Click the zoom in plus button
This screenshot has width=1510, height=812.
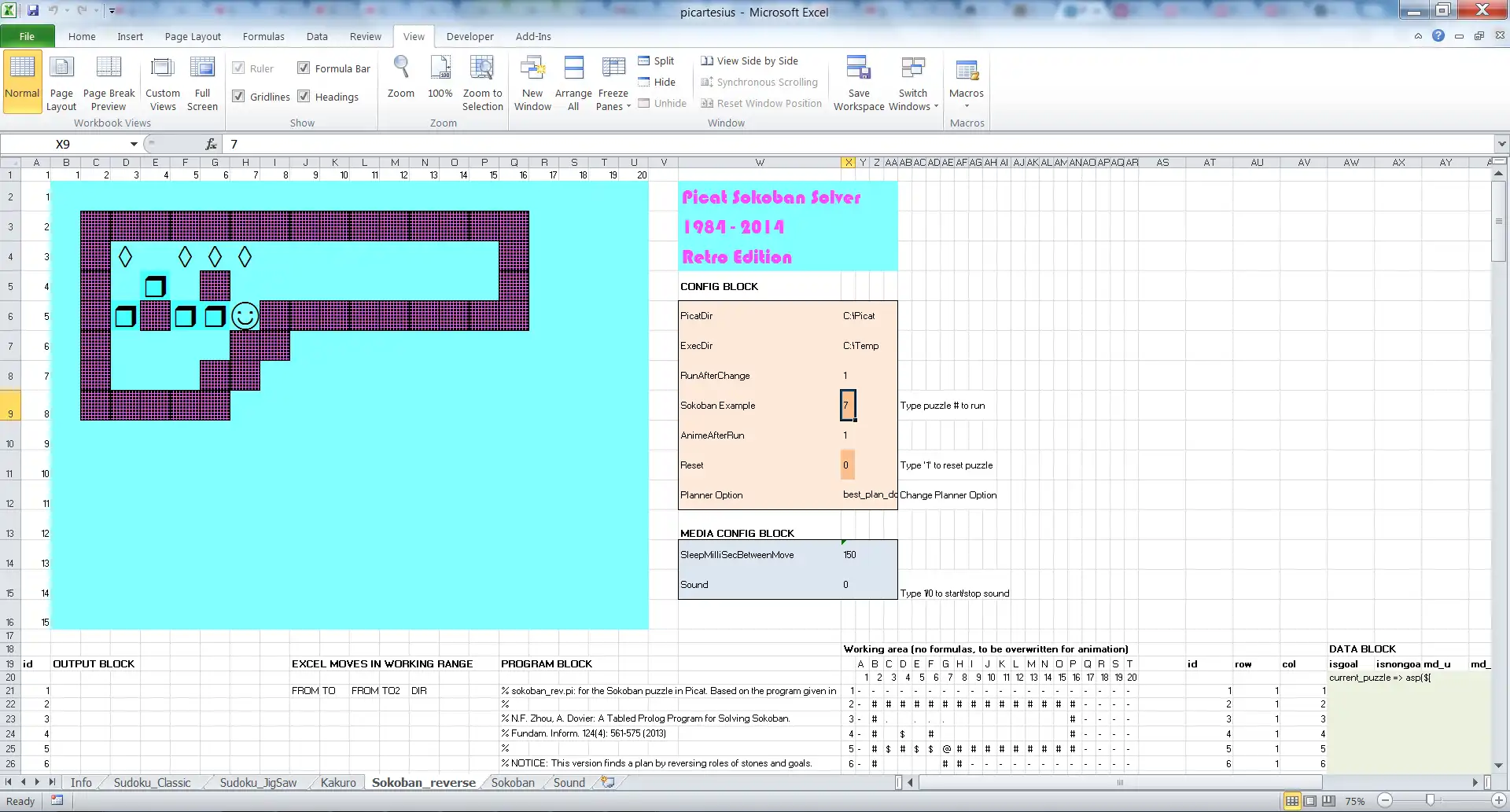tap(1500, 801)
